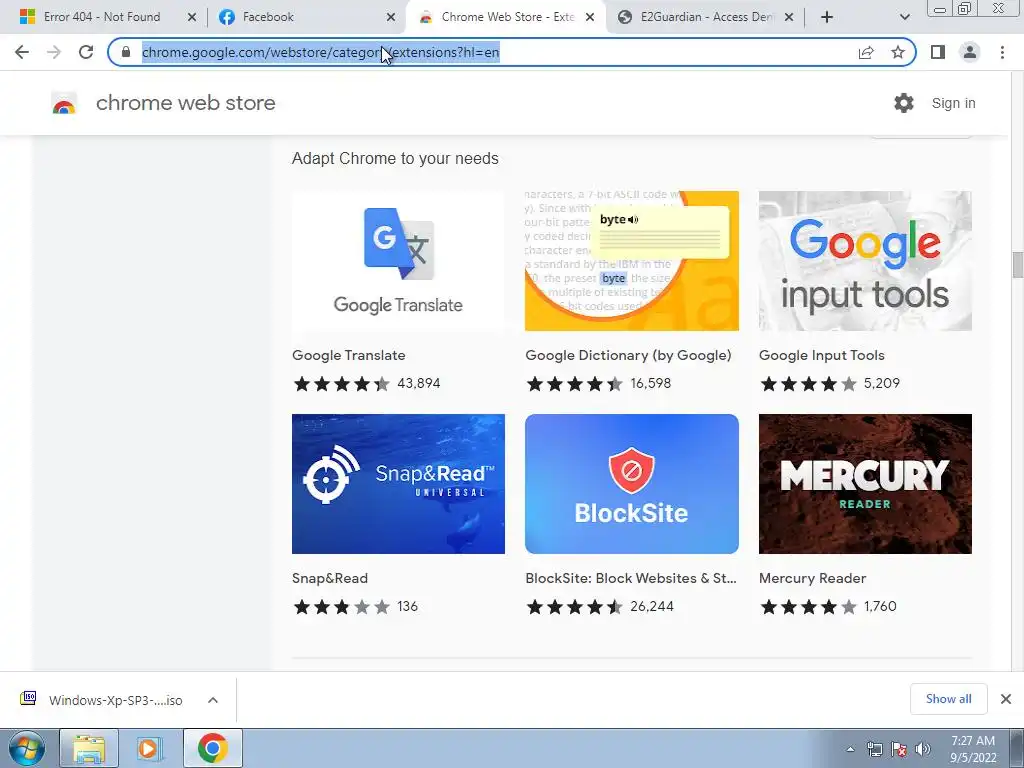Screen dimensions: 1024x768
Task: Click the vertical page scrollbar thumb
Action: pyautogui.click(x=1017, y=264)
